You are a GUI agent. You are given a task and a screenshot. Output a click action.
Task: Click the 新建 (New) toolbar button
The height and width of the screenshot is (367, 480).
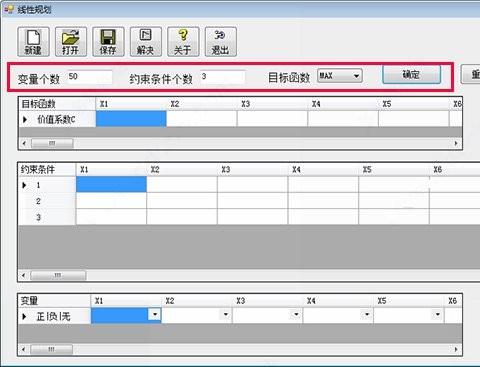33,42
